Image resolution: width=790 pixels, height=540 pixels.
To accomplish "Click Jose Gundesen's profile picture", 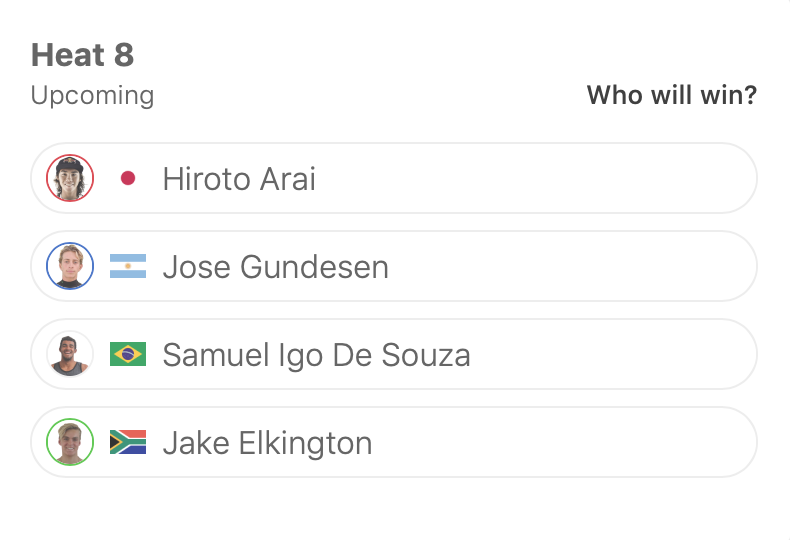I will [70, 267].
